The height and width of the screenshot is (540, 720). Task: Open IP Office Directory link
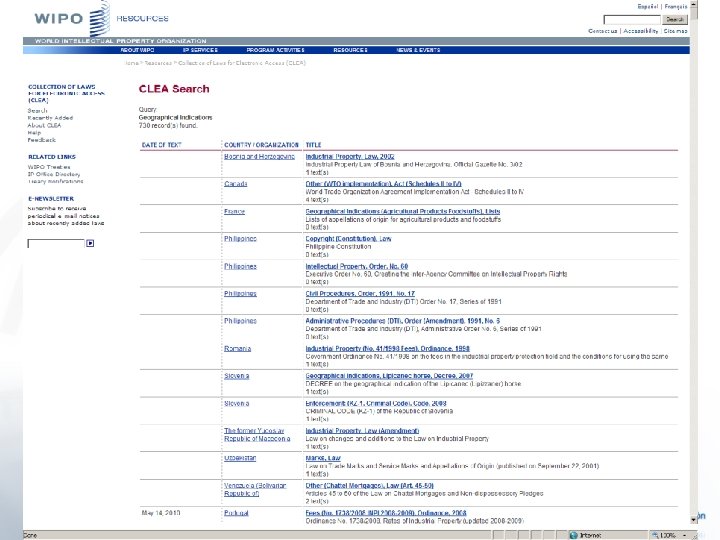[x=54, y=174]
